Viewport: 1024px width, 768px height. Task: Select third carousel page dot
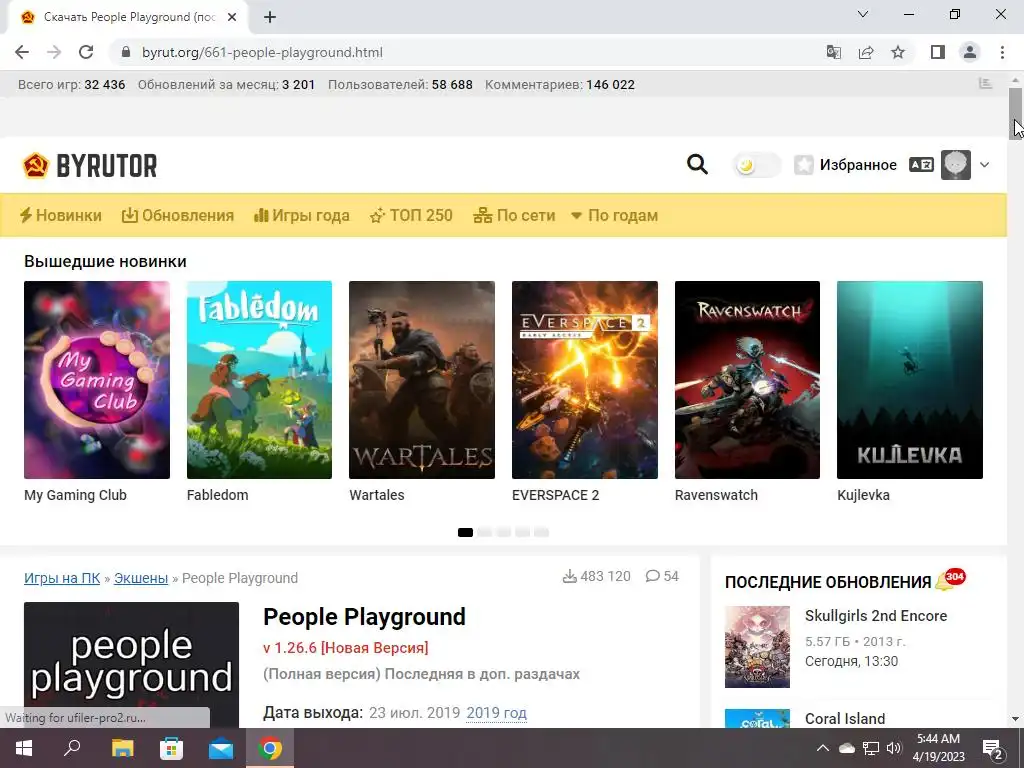[503, 532]
